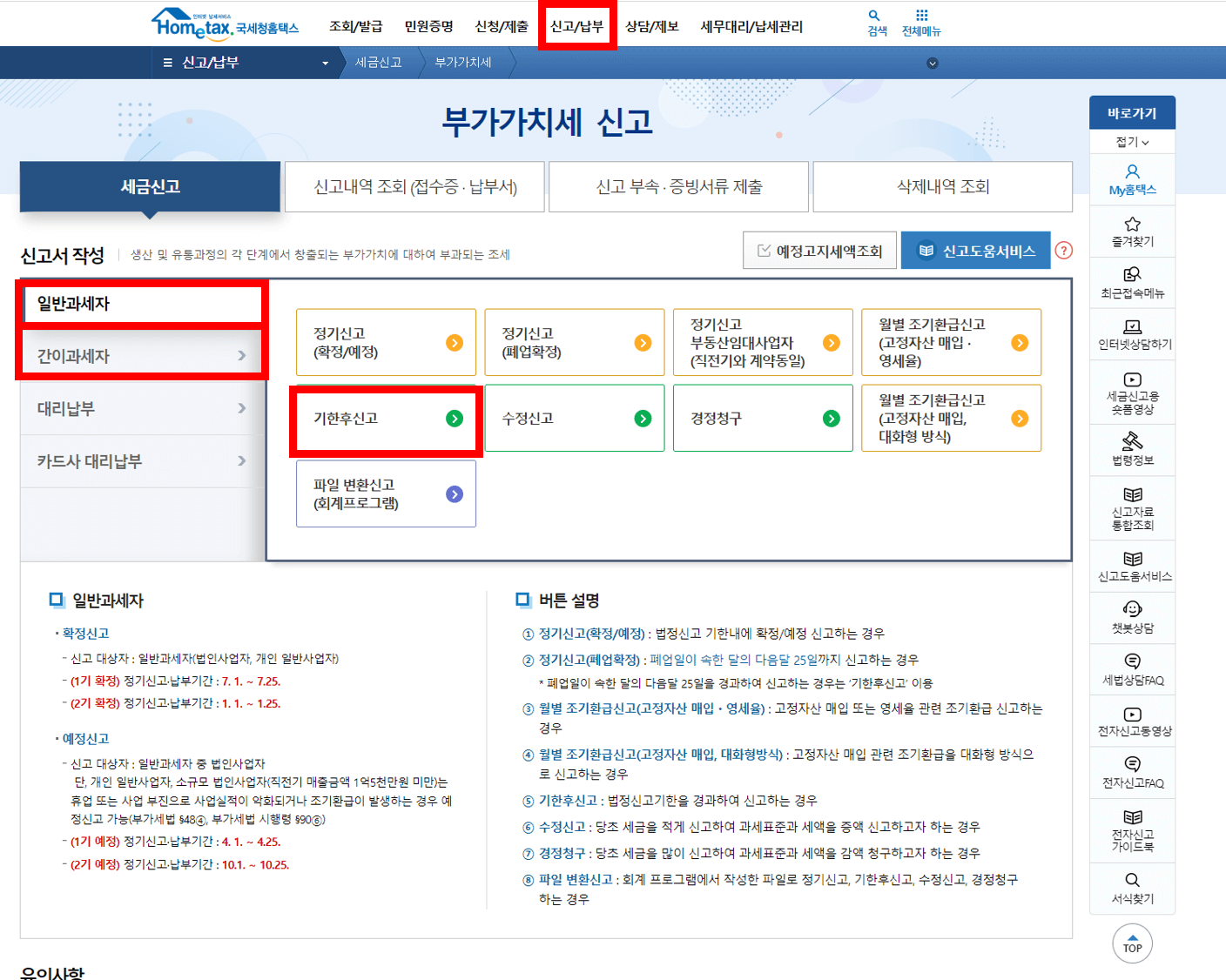Screen dimensions: 1226x980
Task: Select the 즐겨찾기 star icon
Action: (1132, 232)
